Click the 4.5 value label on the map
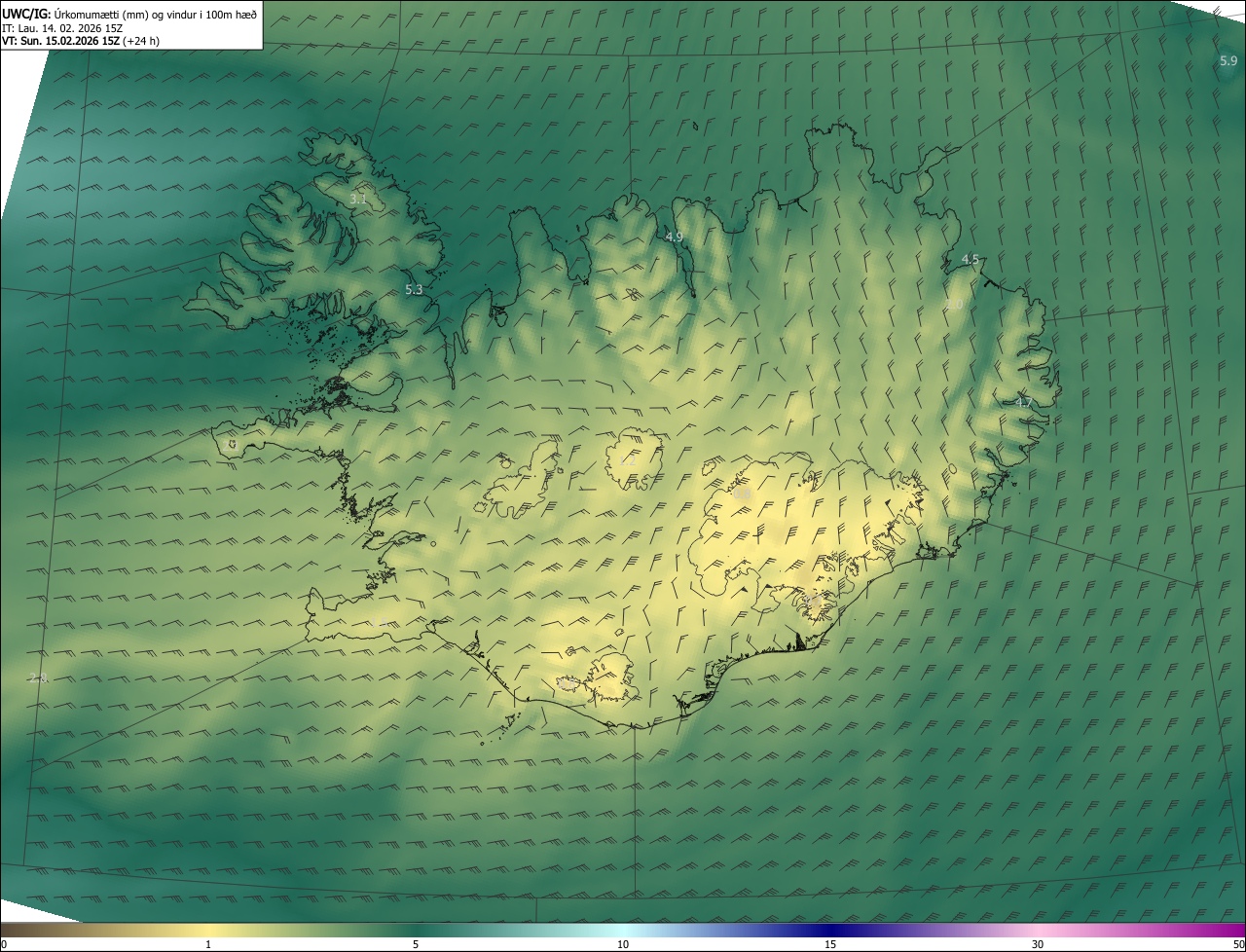1246x952 pixels. [970, 259]
